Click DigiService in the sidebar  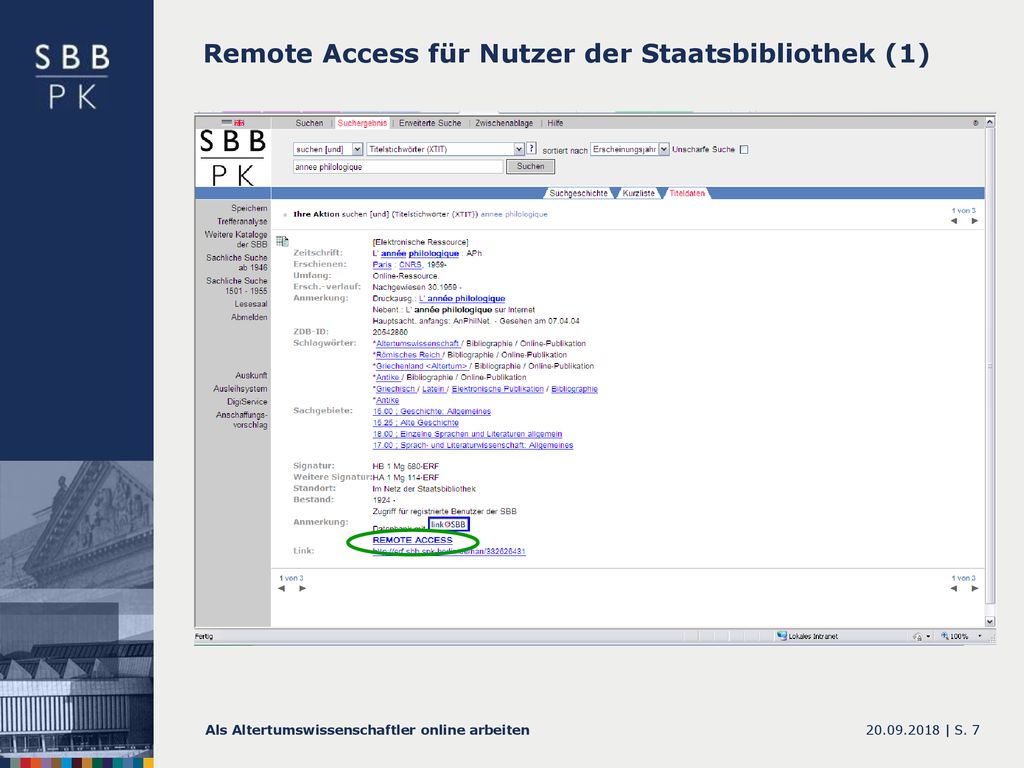(247, 402)
